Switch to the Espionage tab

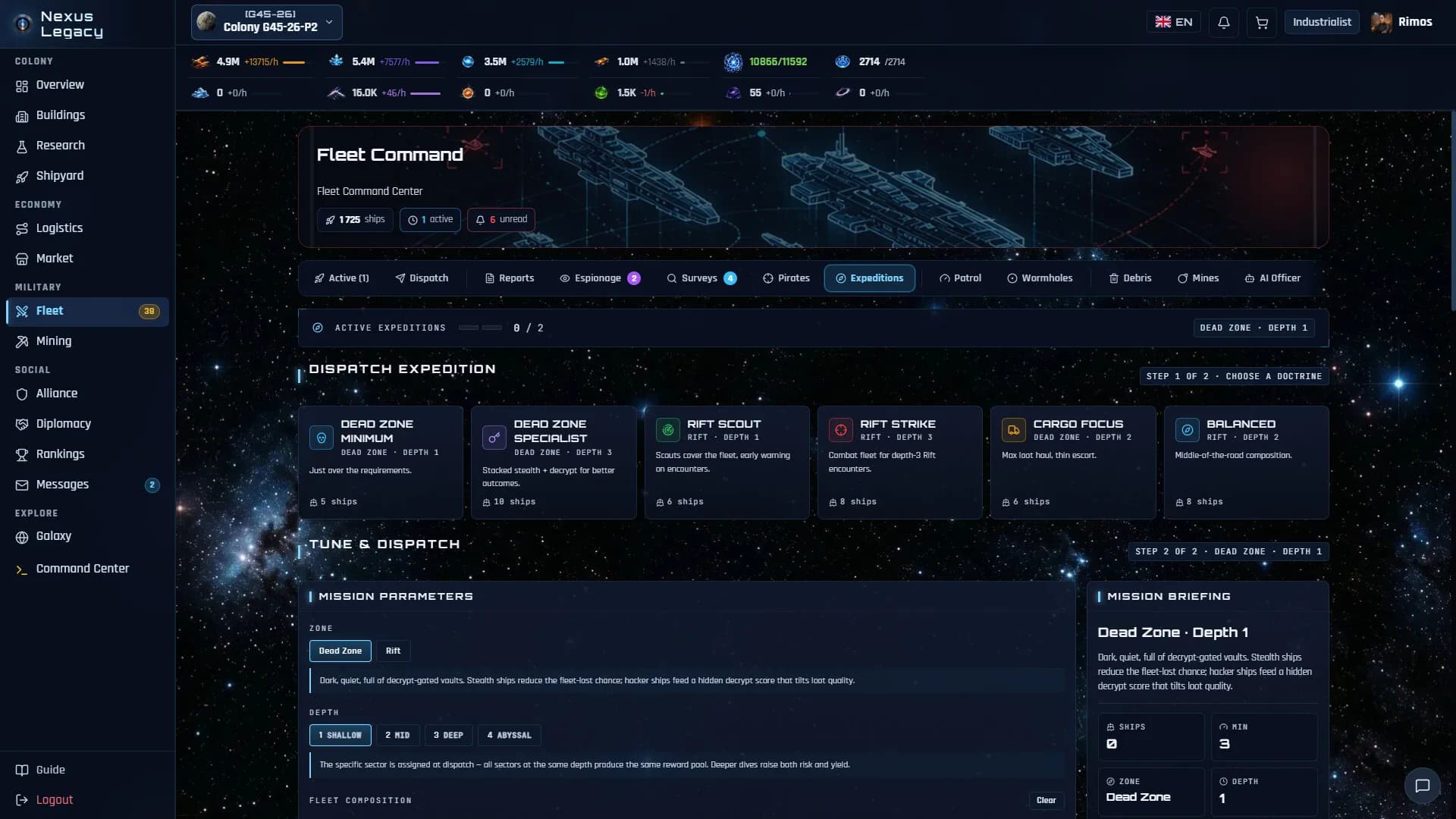point(600,278)
